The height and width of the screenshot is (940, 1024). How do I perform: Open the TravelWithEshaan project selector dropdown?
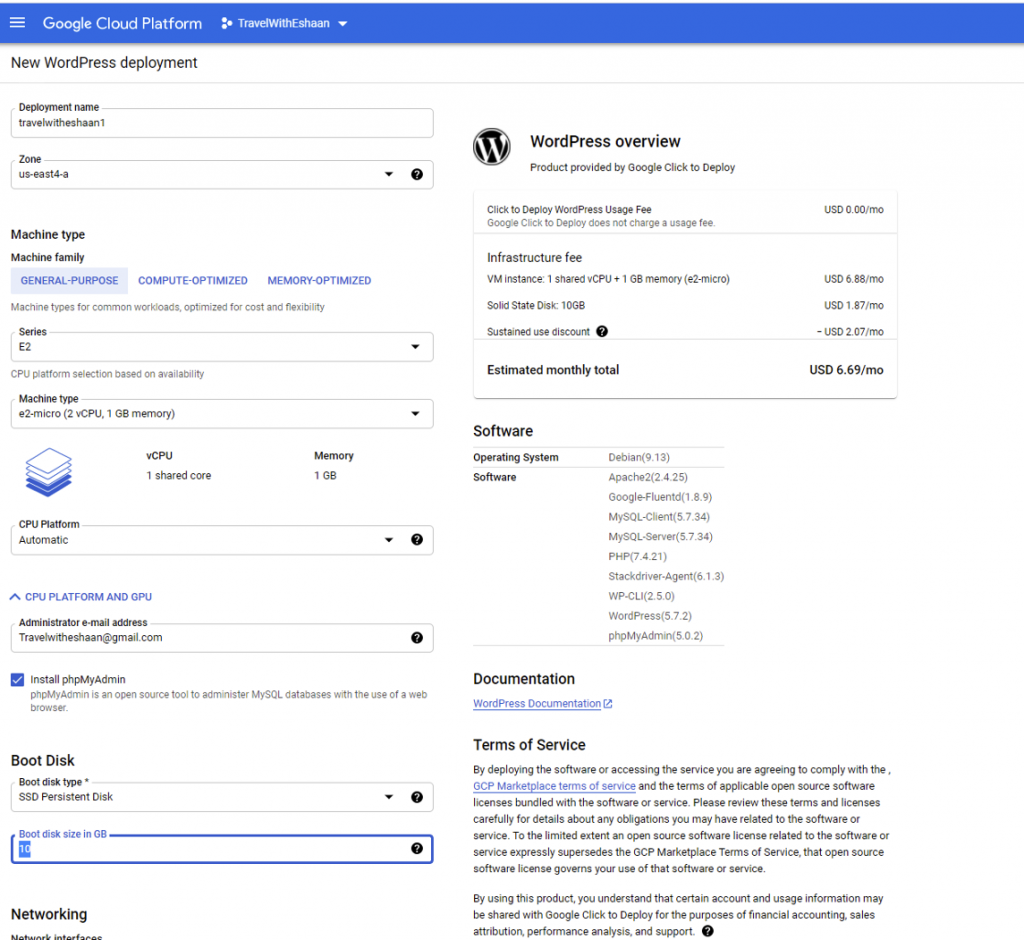(x=284, y=24)
